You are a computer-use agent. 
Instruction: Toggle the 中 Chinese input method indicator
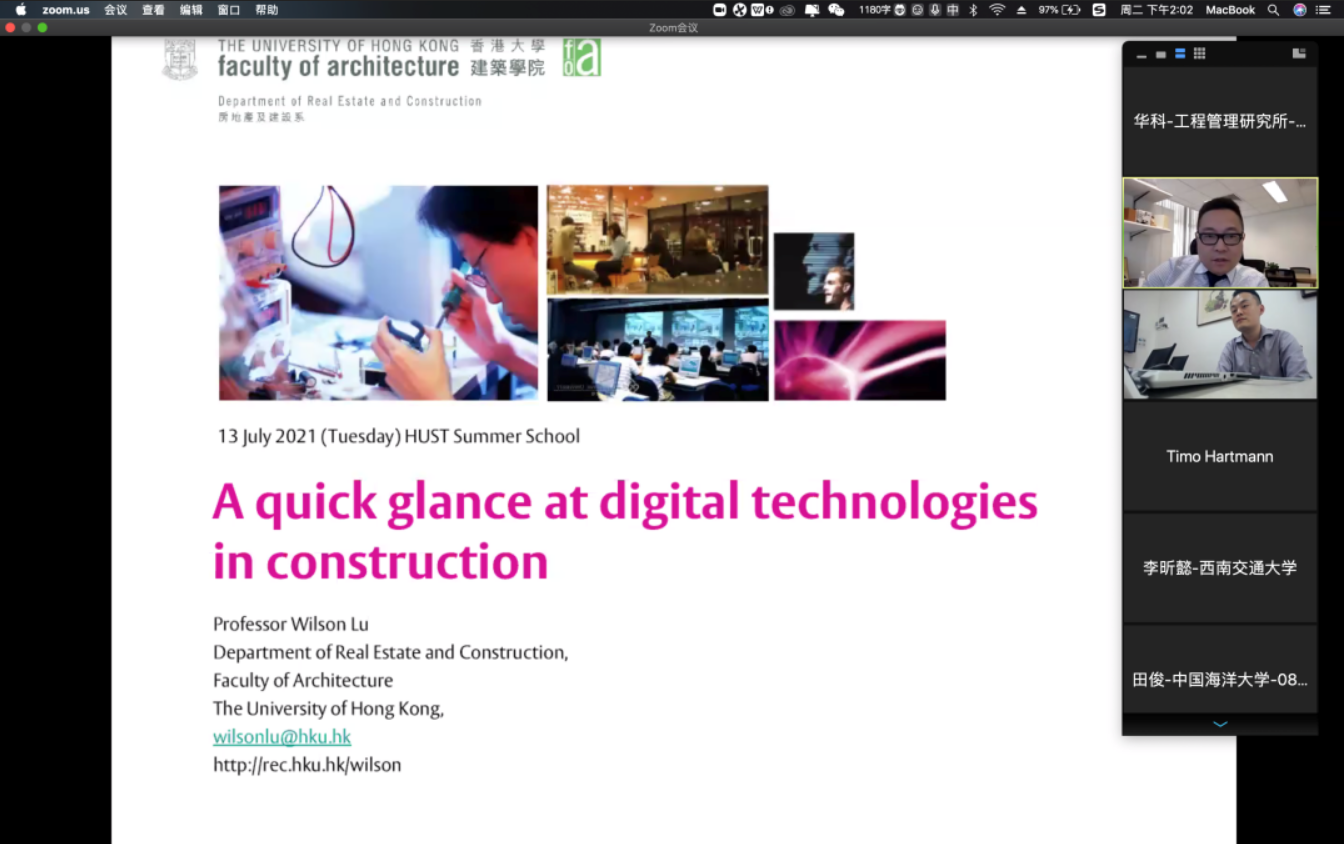(x=953, y=10)
